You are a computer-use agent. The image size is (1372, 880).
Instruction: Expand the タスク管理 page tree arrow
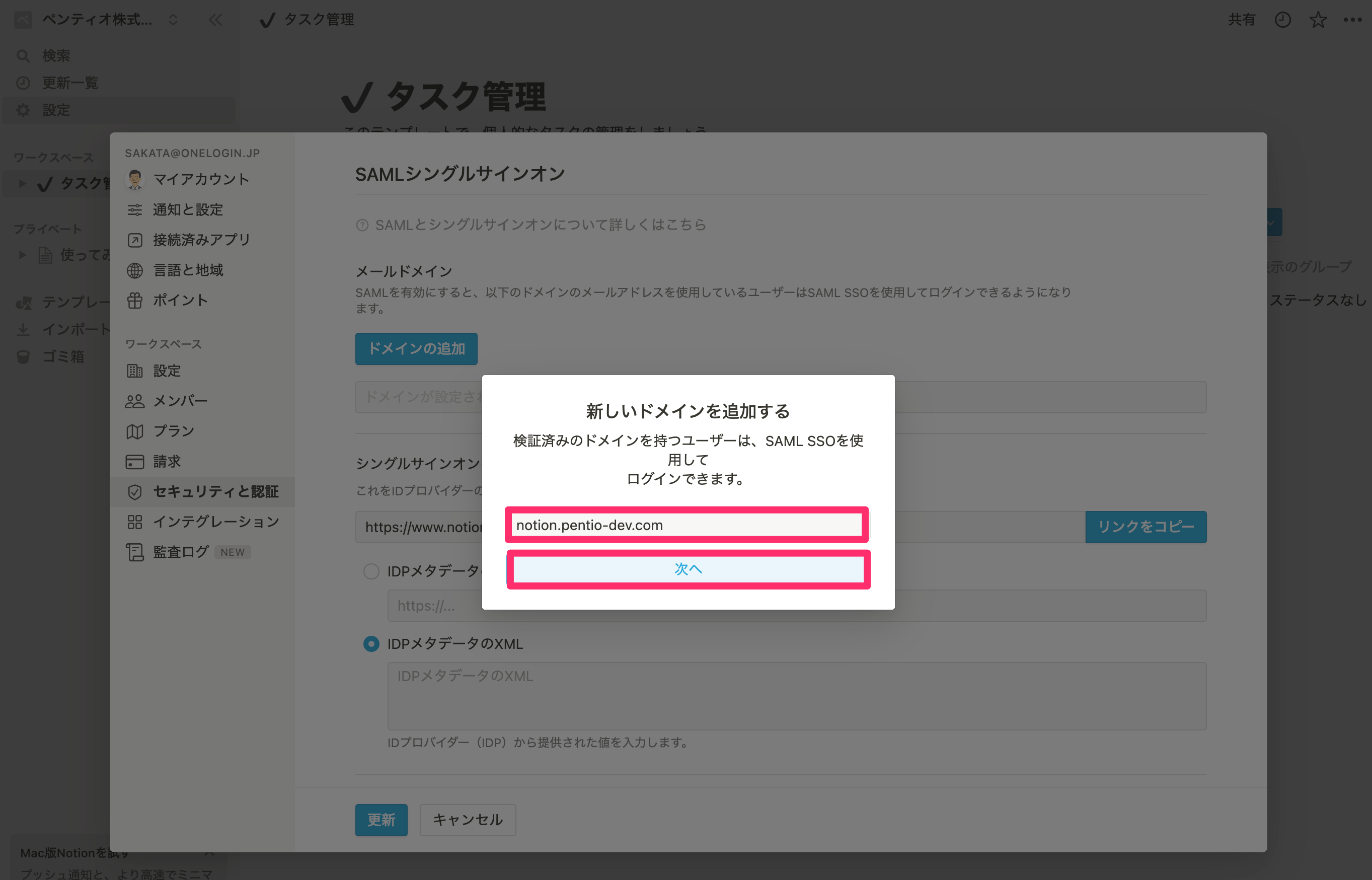[22, 183]
